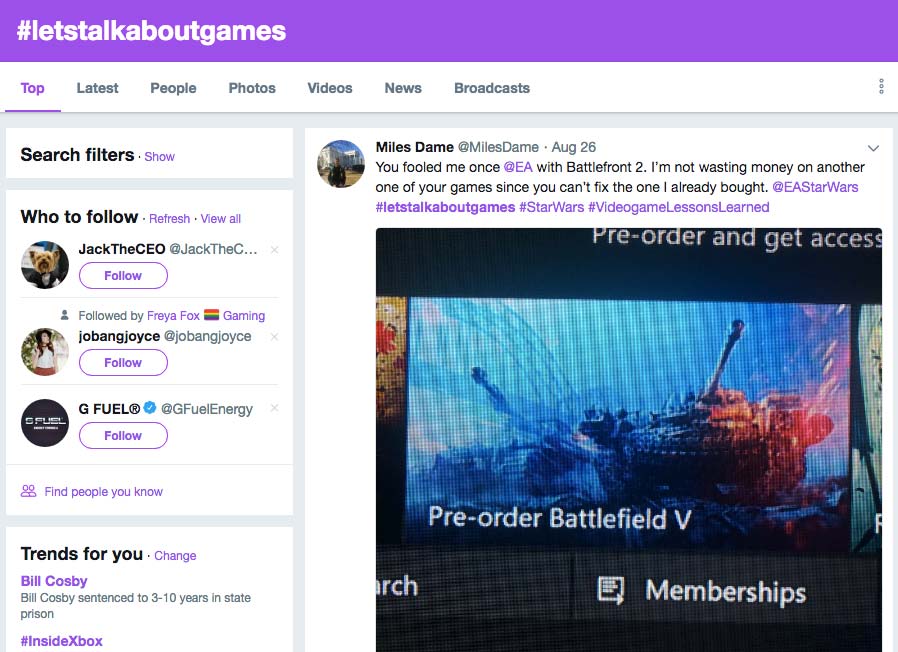Switch to the Photos tab

coord(252,88)
